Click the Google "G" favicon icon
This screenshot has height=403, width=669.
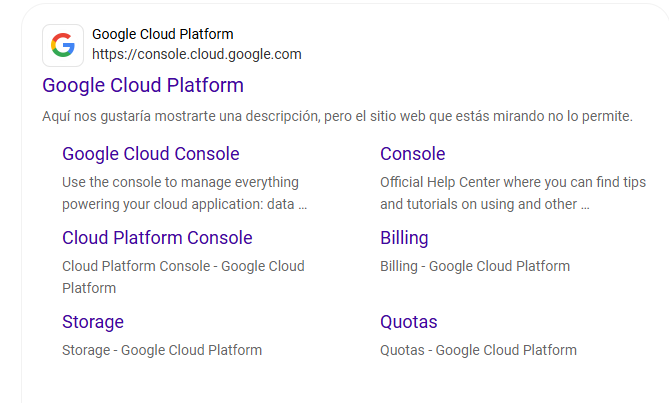point(63,45)
